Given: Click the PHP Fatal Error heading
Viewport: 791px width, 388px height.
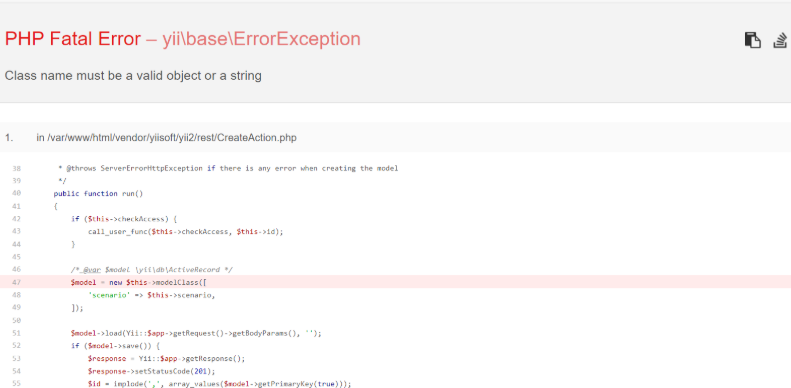Looking at the screenshot, I should point(73,39).
